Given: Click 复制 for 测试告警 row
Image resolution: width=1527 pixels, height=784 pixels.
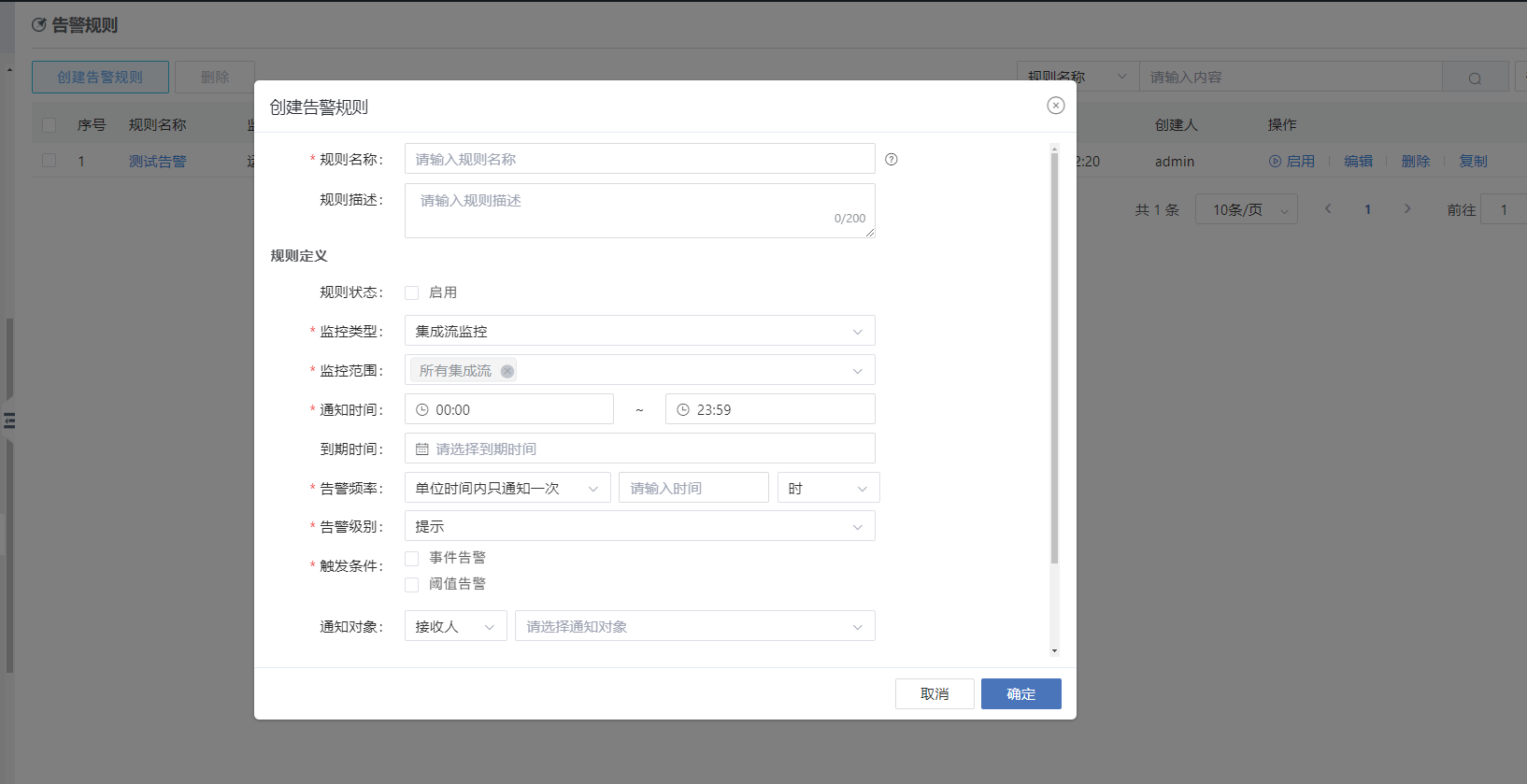Looking at the screenshot, I should pyautogui.click(x=1474, y=162).
